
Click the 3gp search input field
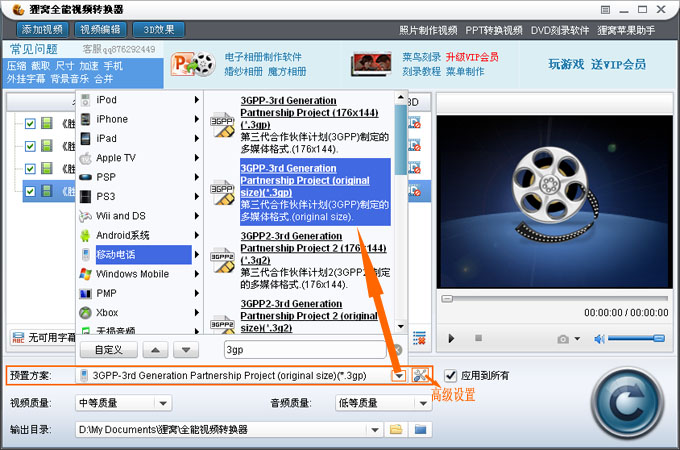tap(305, 349)
